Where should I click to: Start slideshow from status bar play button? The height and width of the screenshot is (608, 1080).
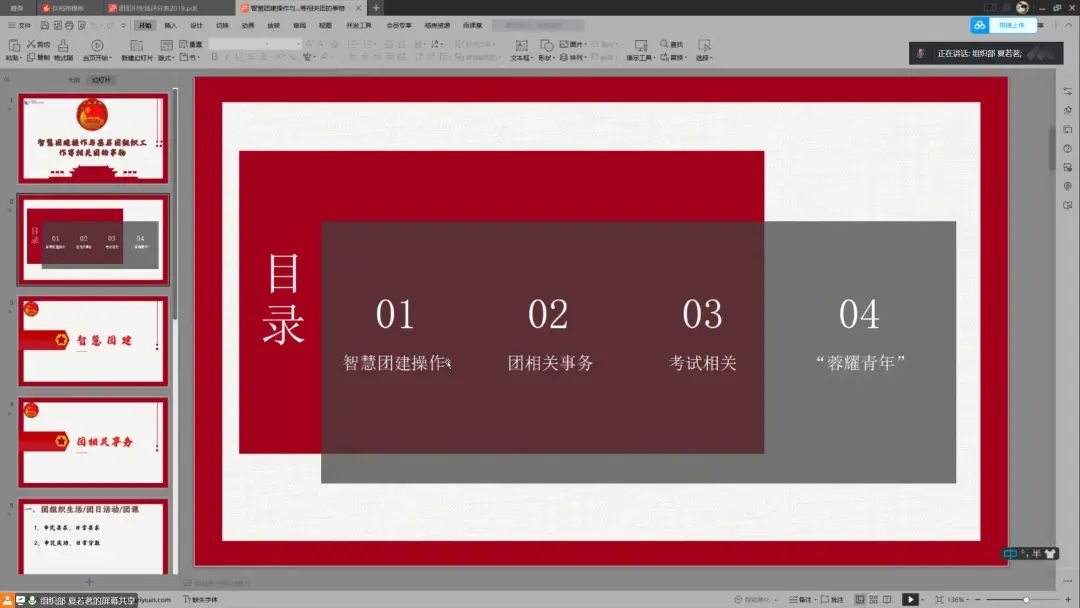point(910,599)
